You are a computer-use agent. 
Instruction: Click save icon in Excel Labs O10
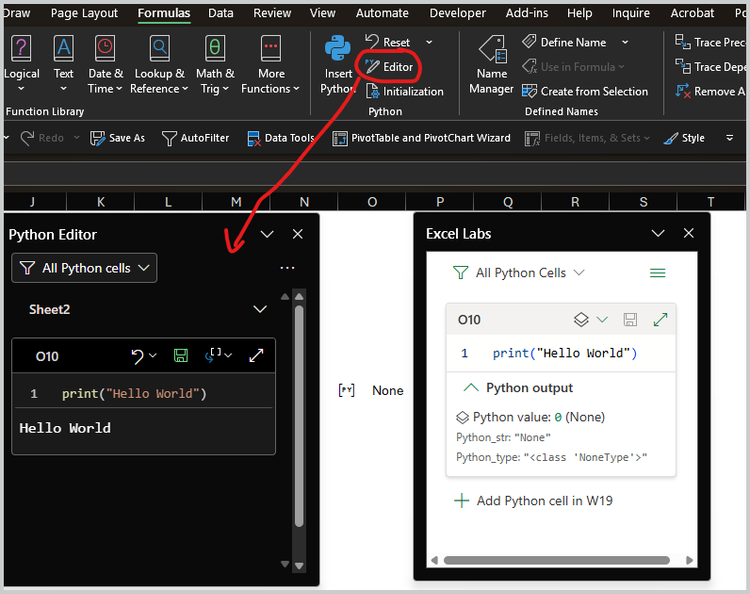630,319
